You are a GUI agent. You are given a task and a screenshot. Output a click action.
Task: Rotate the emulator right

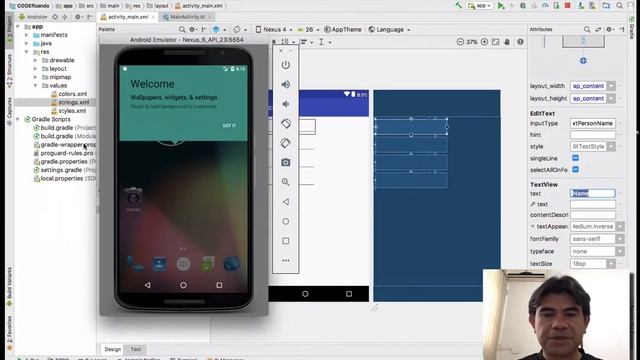pos(286,143)
